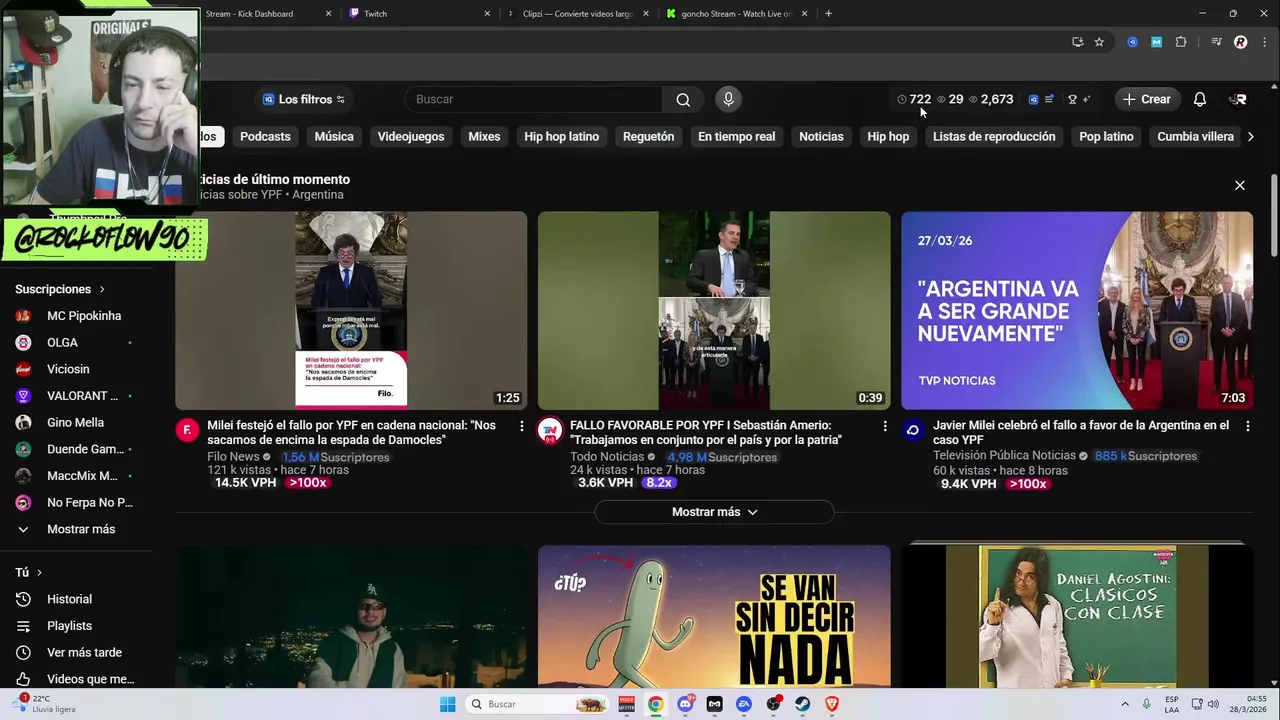The image size is (1280, 720).
Task: Switch to the Twitch browser tab
Action: pos(420,14)
